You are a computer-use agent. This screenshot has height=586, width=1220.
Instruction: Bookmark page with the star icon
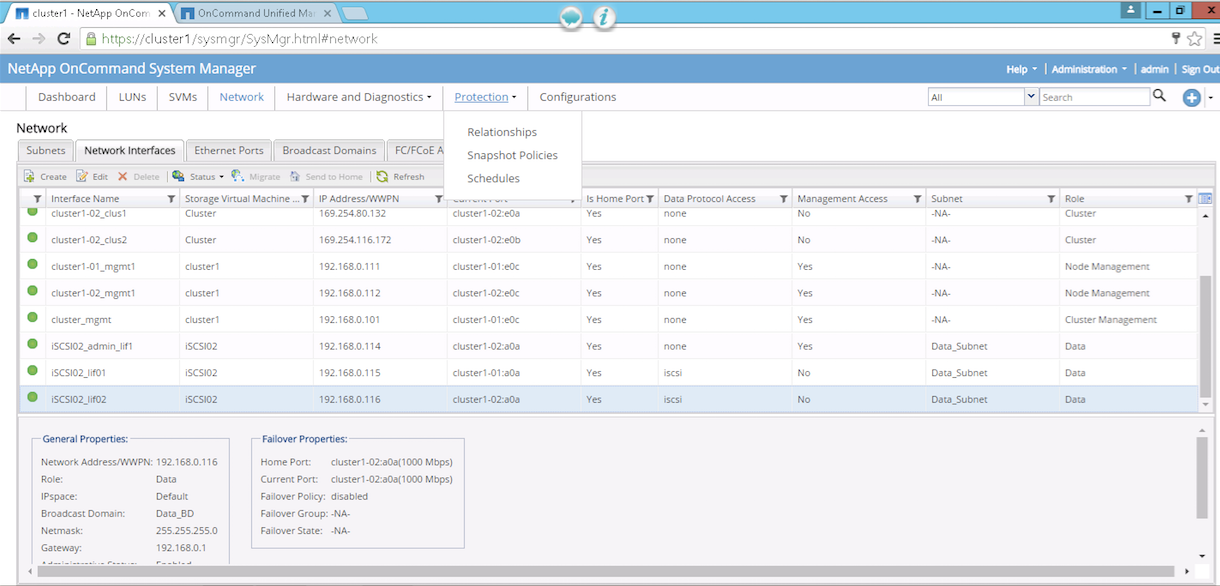(1194, 39)
